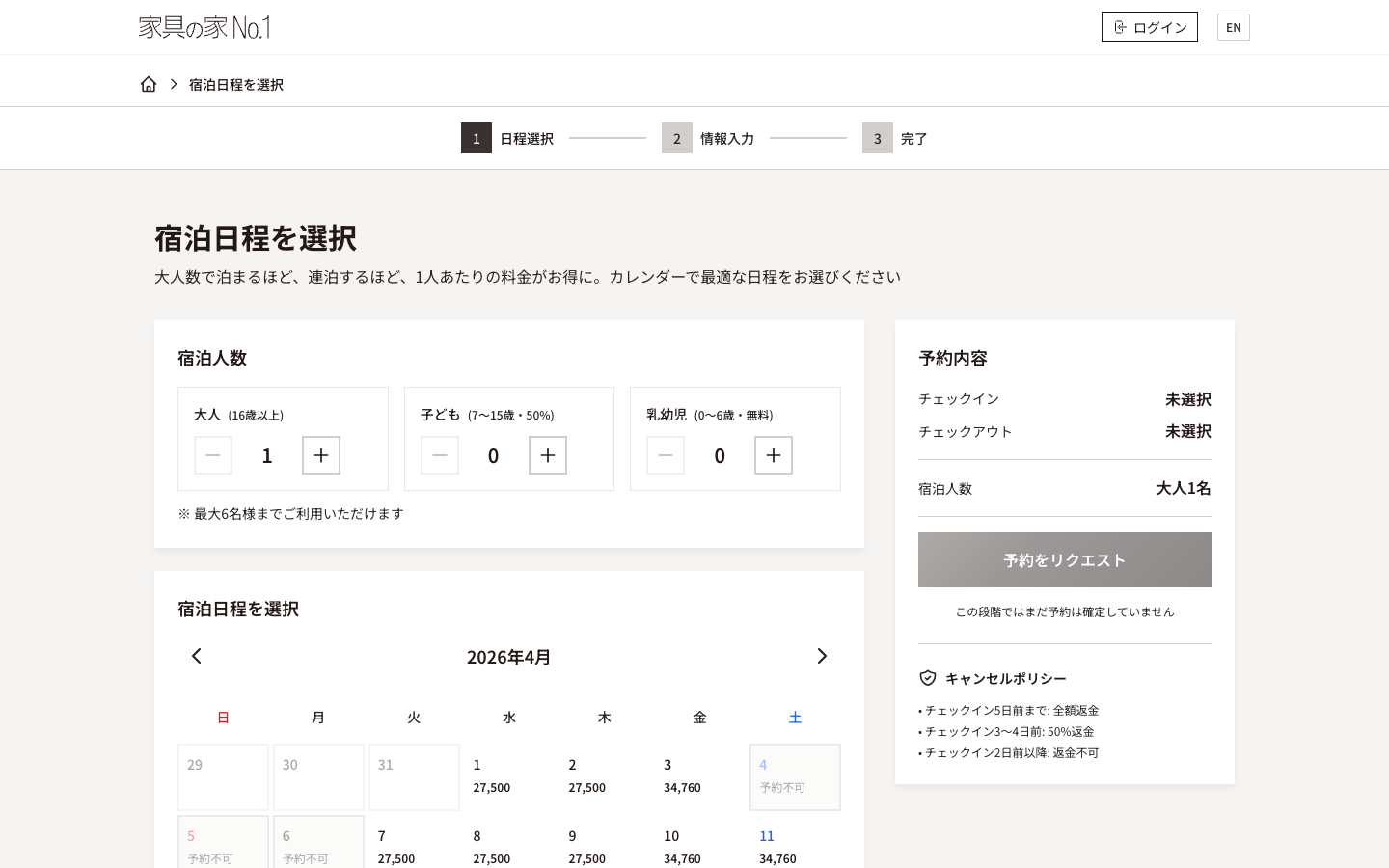
Task: Click unavailable April 5 date cell
Action: (223, 842)
